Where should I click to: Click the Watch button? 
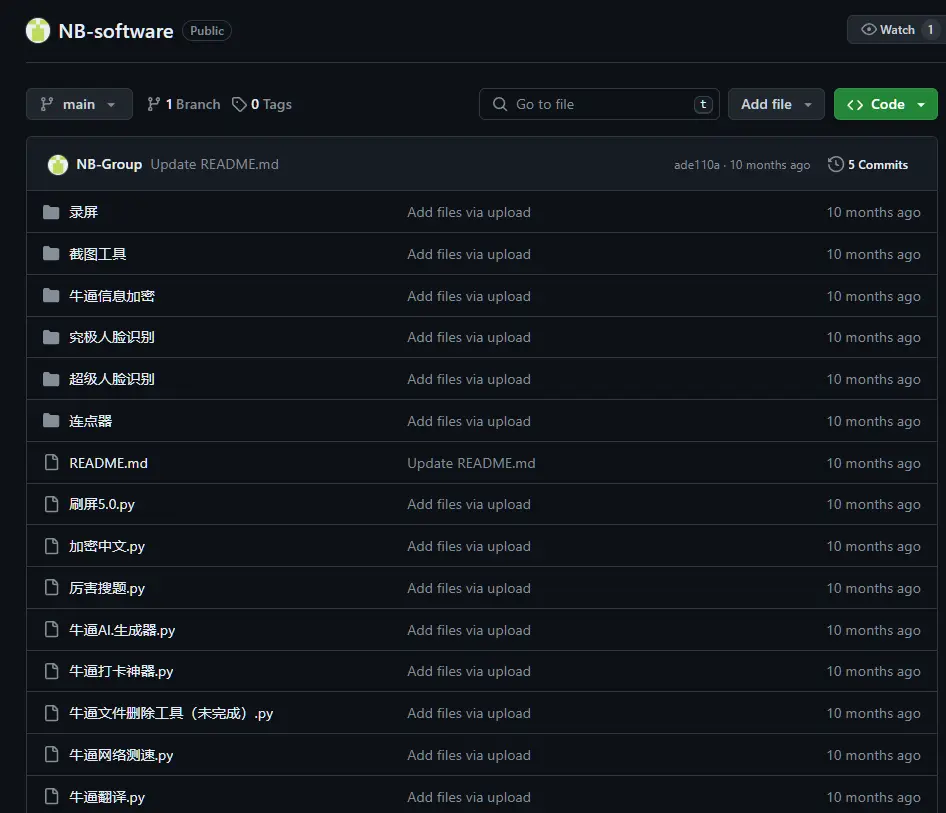(x=896, y=30)
